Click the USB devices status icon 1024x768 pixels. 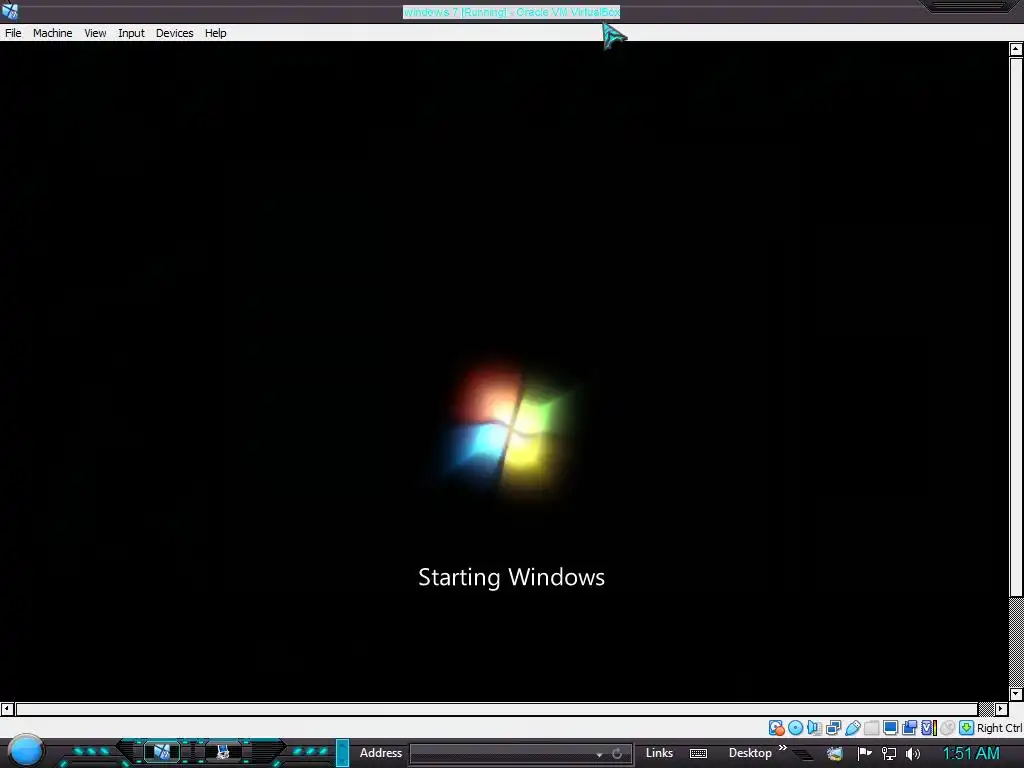(852, 728)
